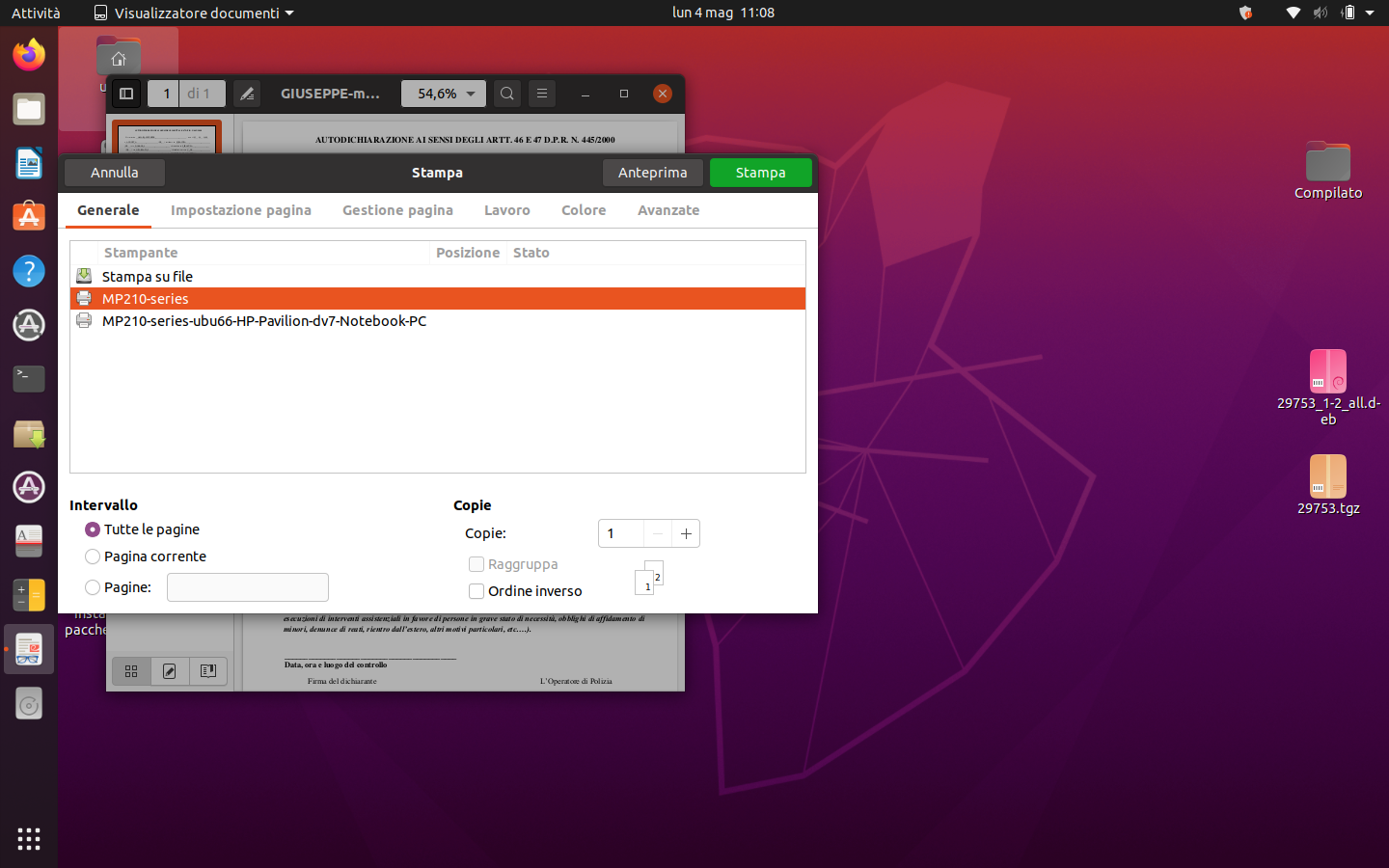The image size is (1389, 868).
Task: Click the green Stampa button
Action: coord(761,173)
